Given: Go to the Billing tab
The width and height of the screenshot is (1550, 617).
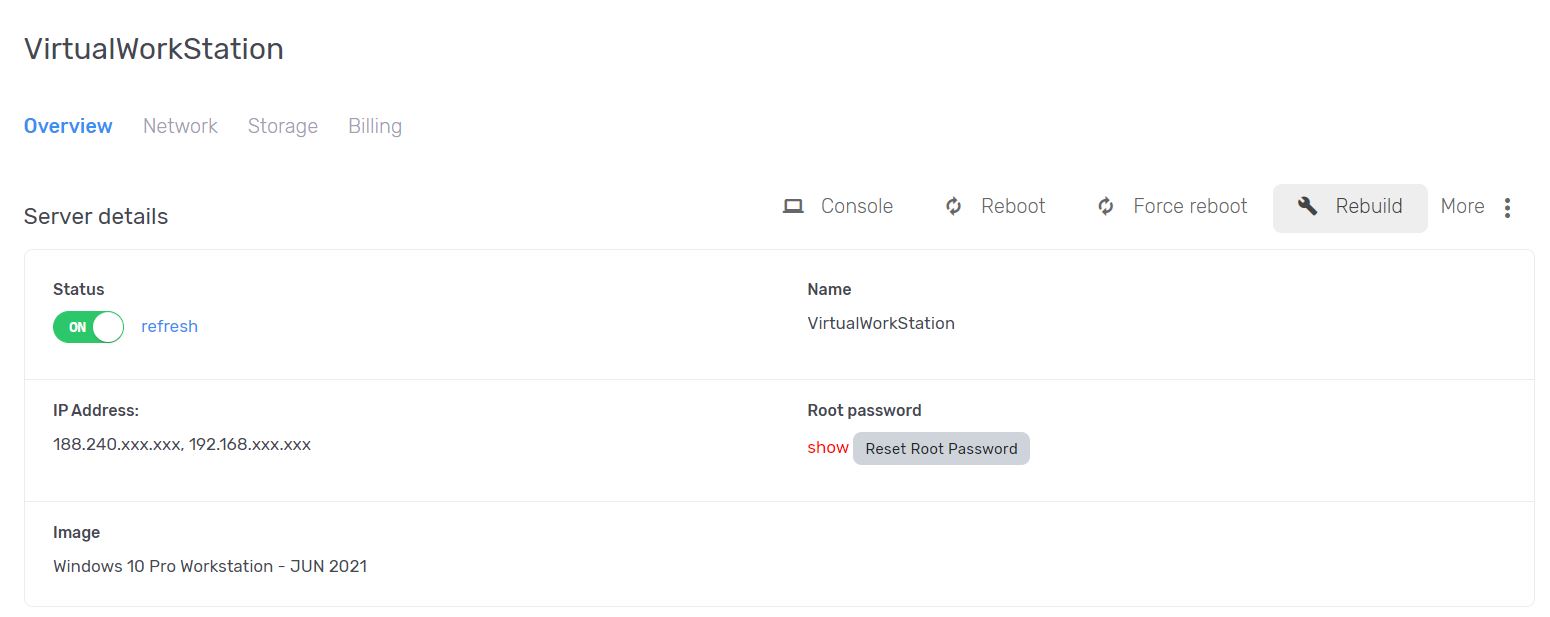Looking at the screenshot, I should 375,126.
